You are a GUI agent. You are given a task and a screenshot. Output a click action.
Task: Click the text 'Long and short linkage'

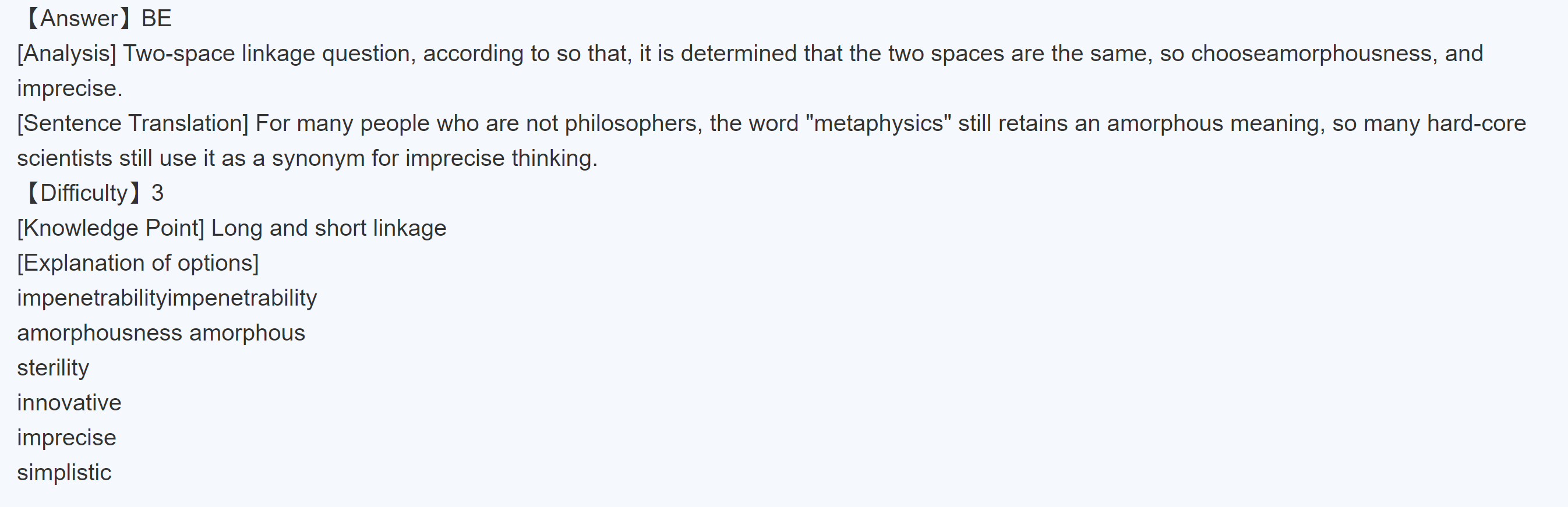click(329, 228)
